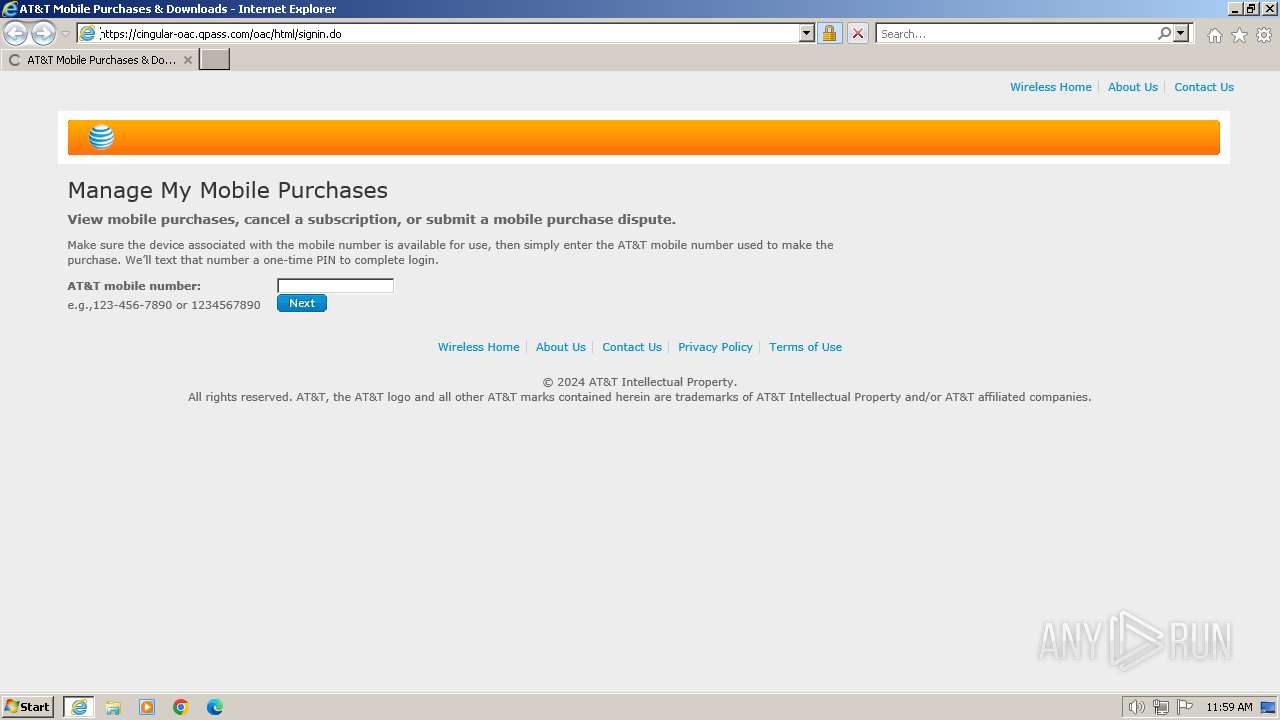Open a new blank tab
Screen dimensions: 1280x720
(x=215, y=60)
